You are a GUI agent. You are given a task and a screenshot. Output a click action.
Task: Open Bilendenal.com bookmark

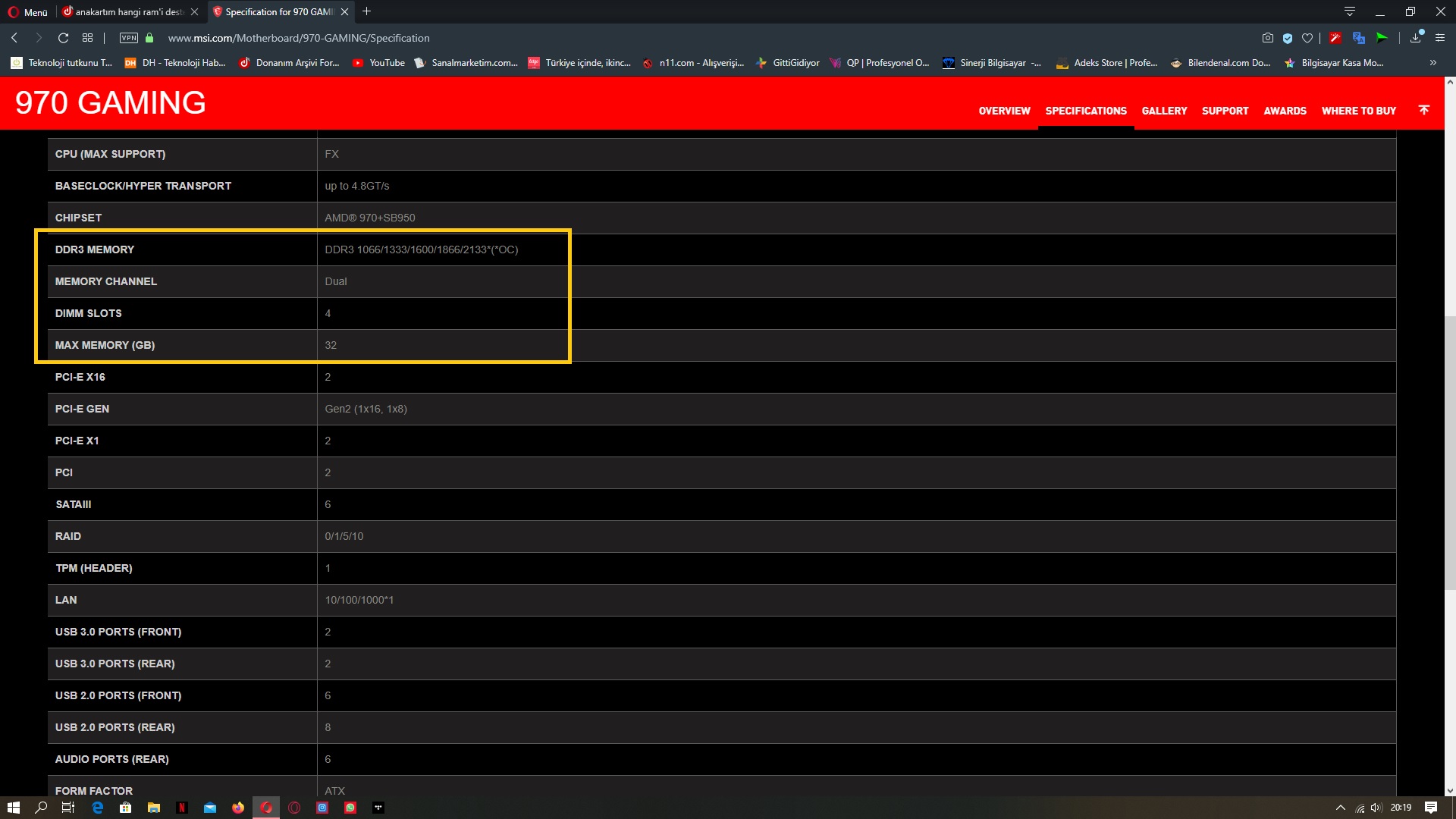[x=1220, y=63]
